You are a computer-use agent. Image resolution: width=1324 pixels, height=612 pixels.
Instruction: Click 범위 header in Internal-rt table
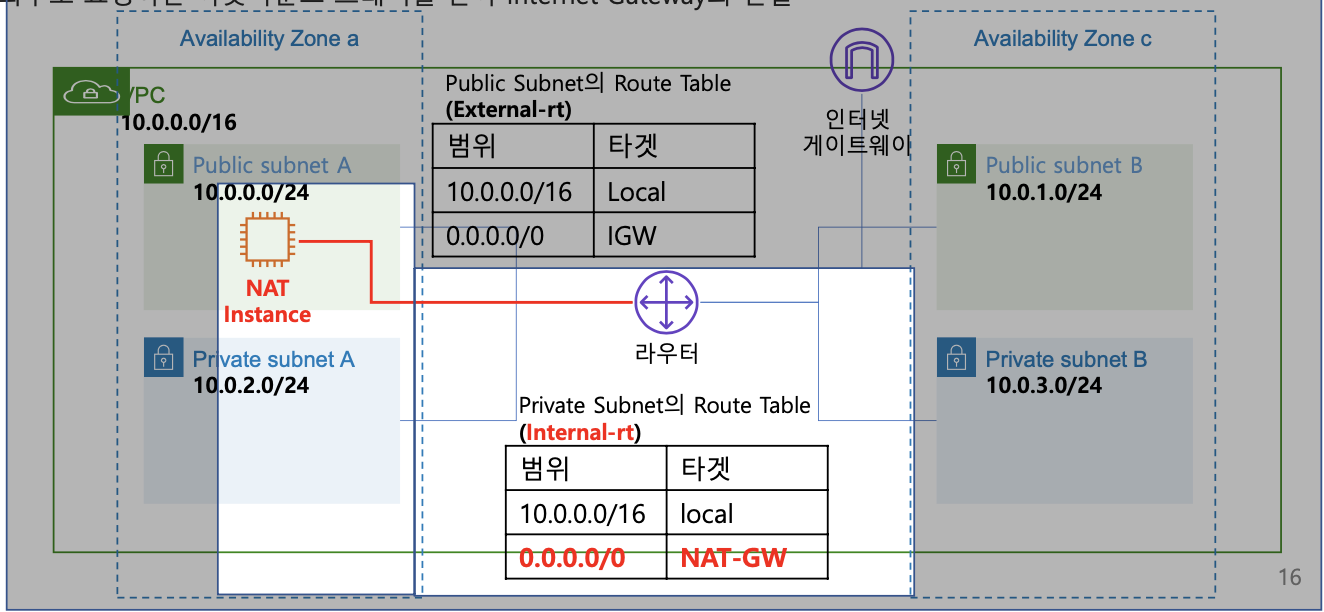[x=586, y=468]
